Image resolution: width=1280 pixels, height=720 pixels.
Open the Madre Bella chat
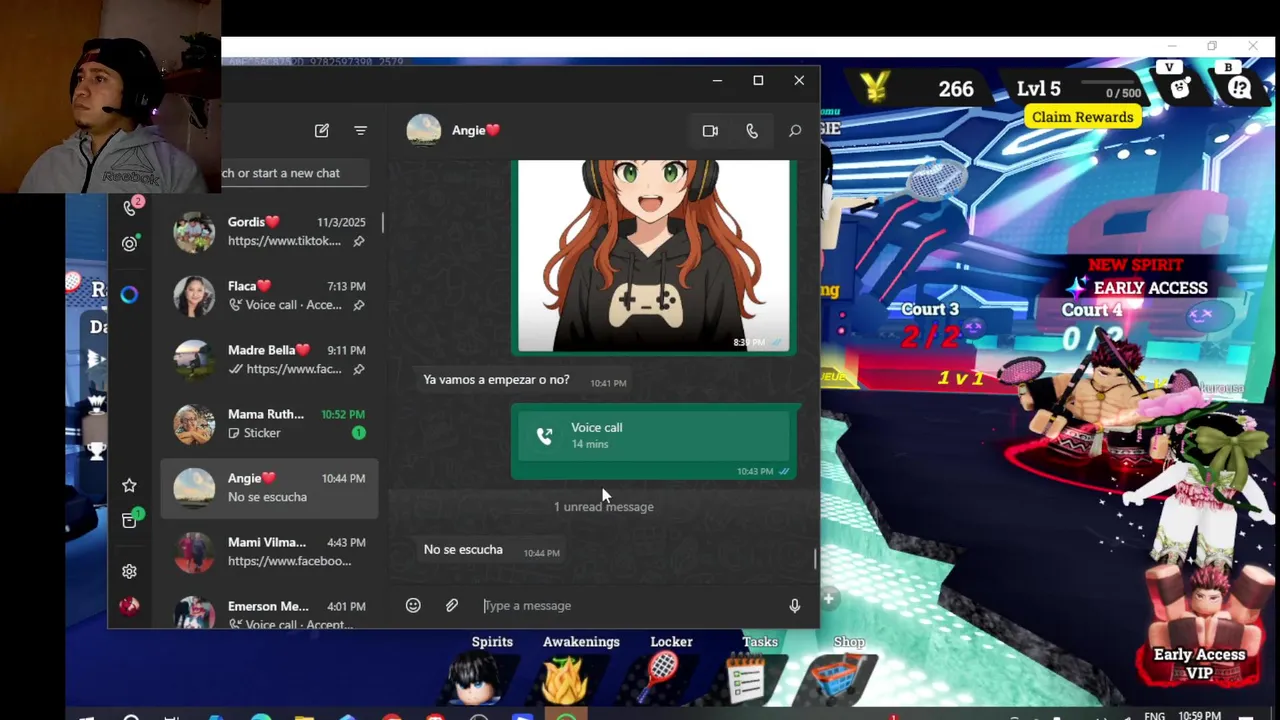[269, 359]
